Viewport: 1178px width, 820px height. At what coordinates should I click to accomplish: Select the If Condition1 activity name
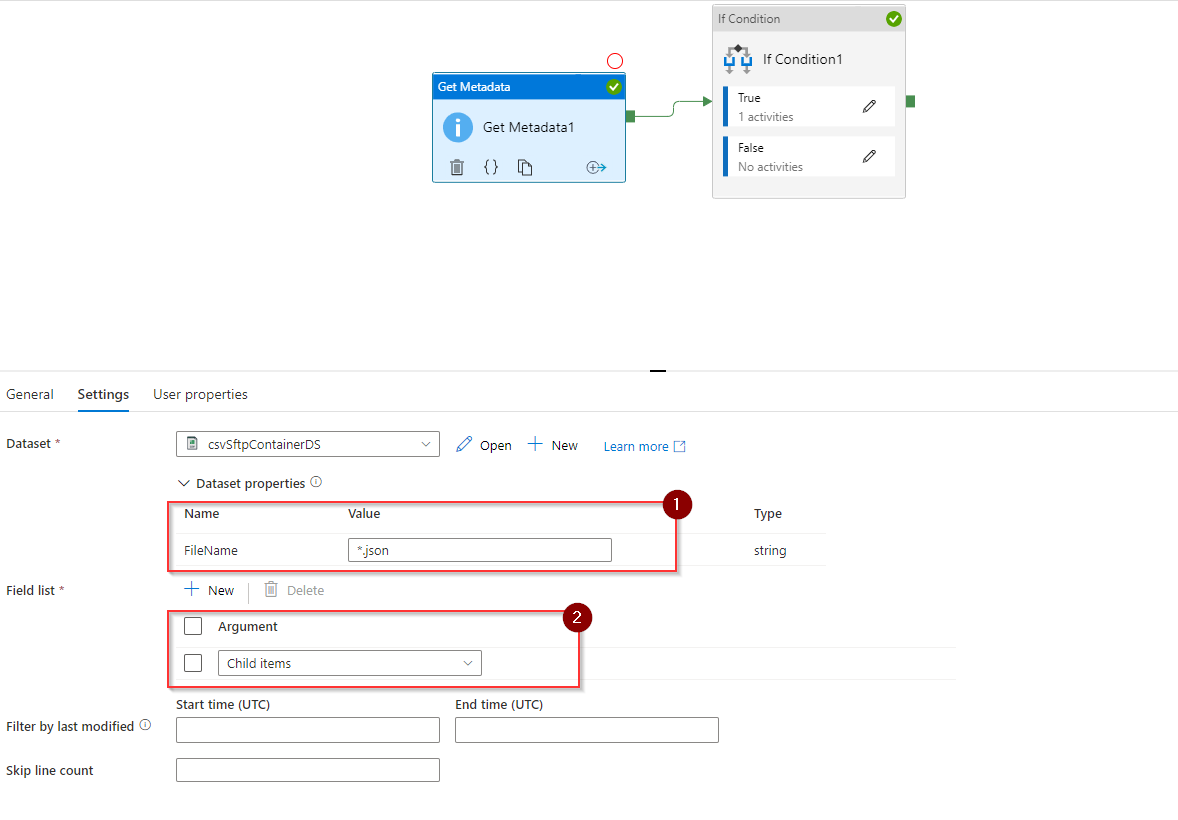point(802,59)
